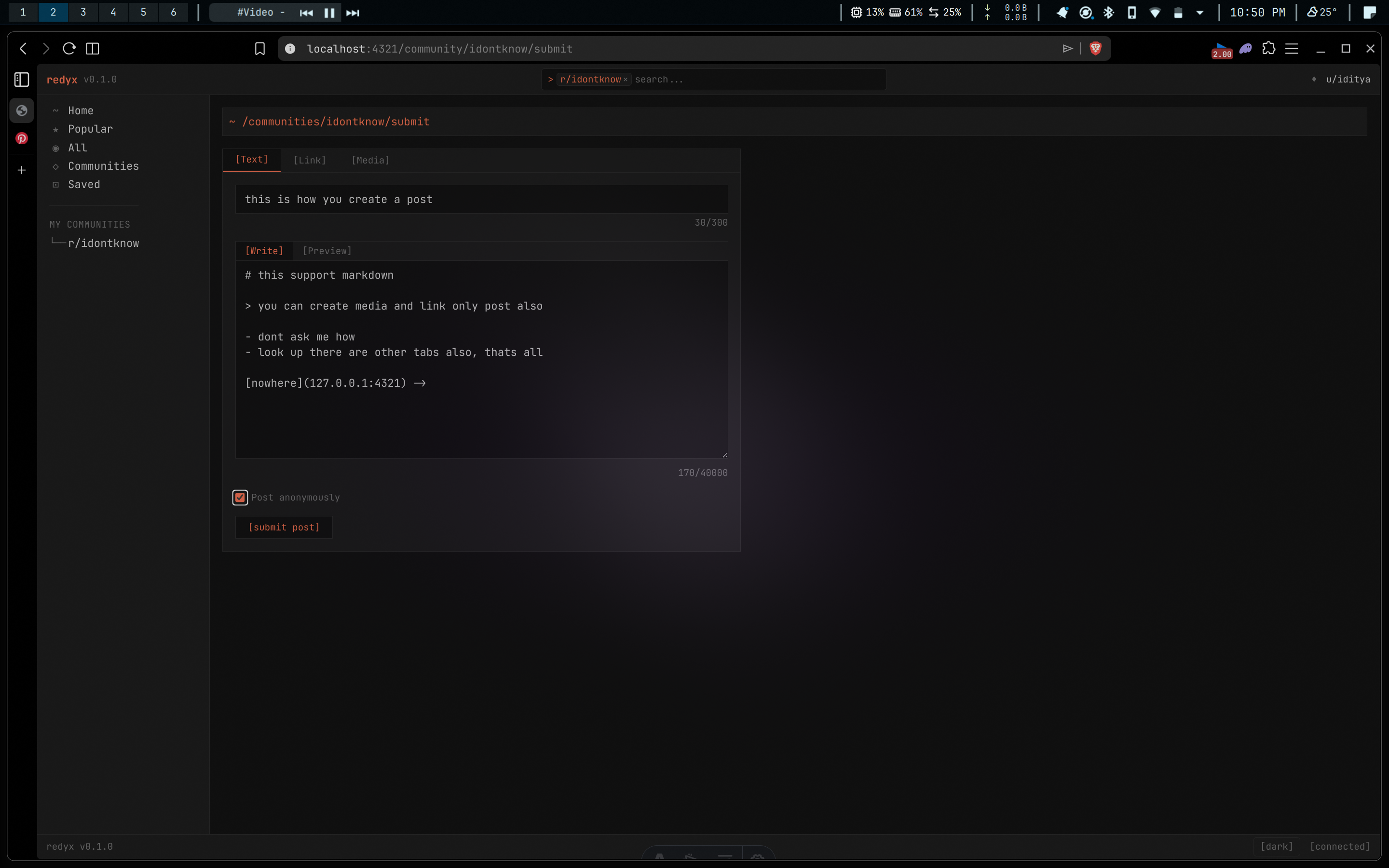Add new item with sidebar plus icon
This screenshot has width=1389, height=868.
[x=21, y=170]
